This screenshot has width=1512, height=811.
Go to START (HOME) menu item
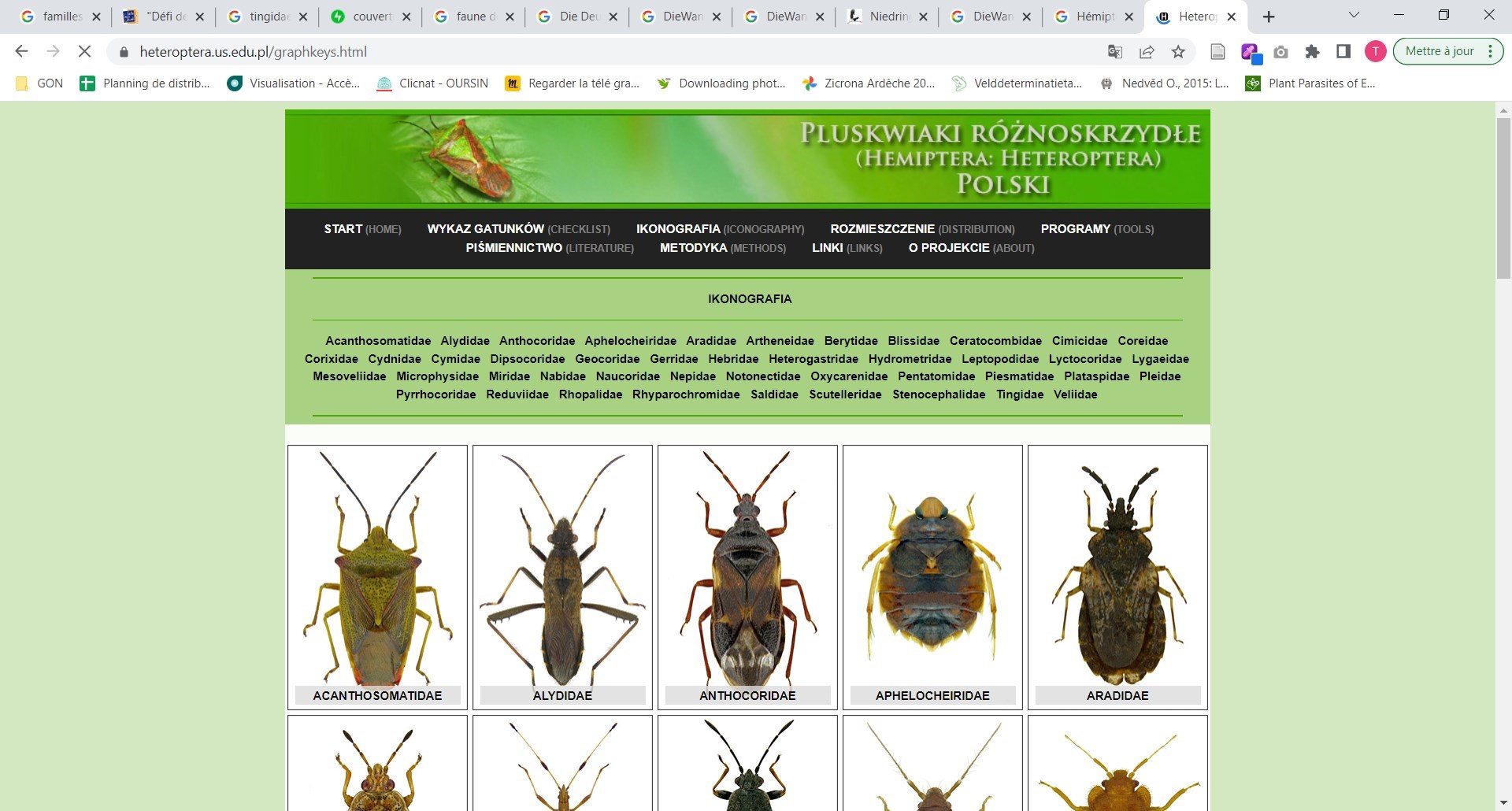(x=362, y=229)
